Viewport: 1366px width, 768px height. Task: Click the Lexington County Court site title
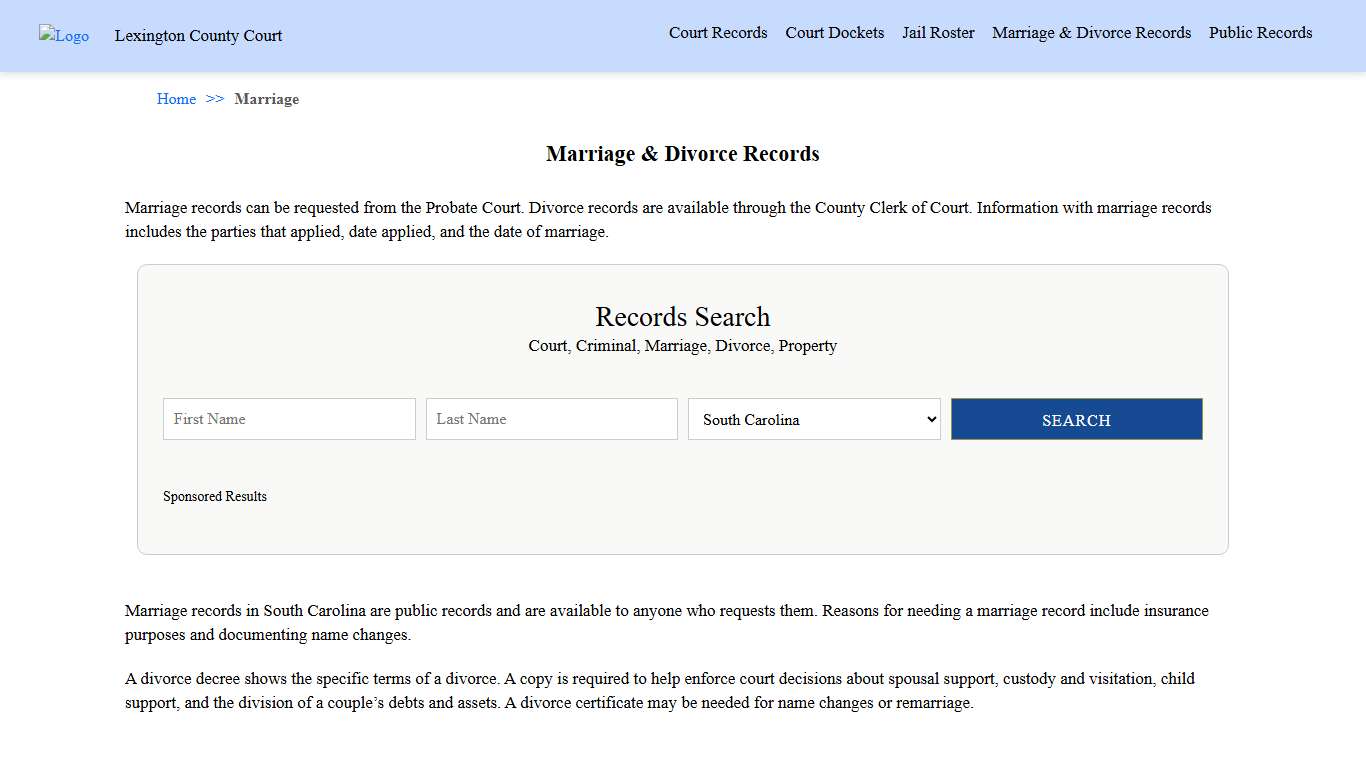[198, 36]
